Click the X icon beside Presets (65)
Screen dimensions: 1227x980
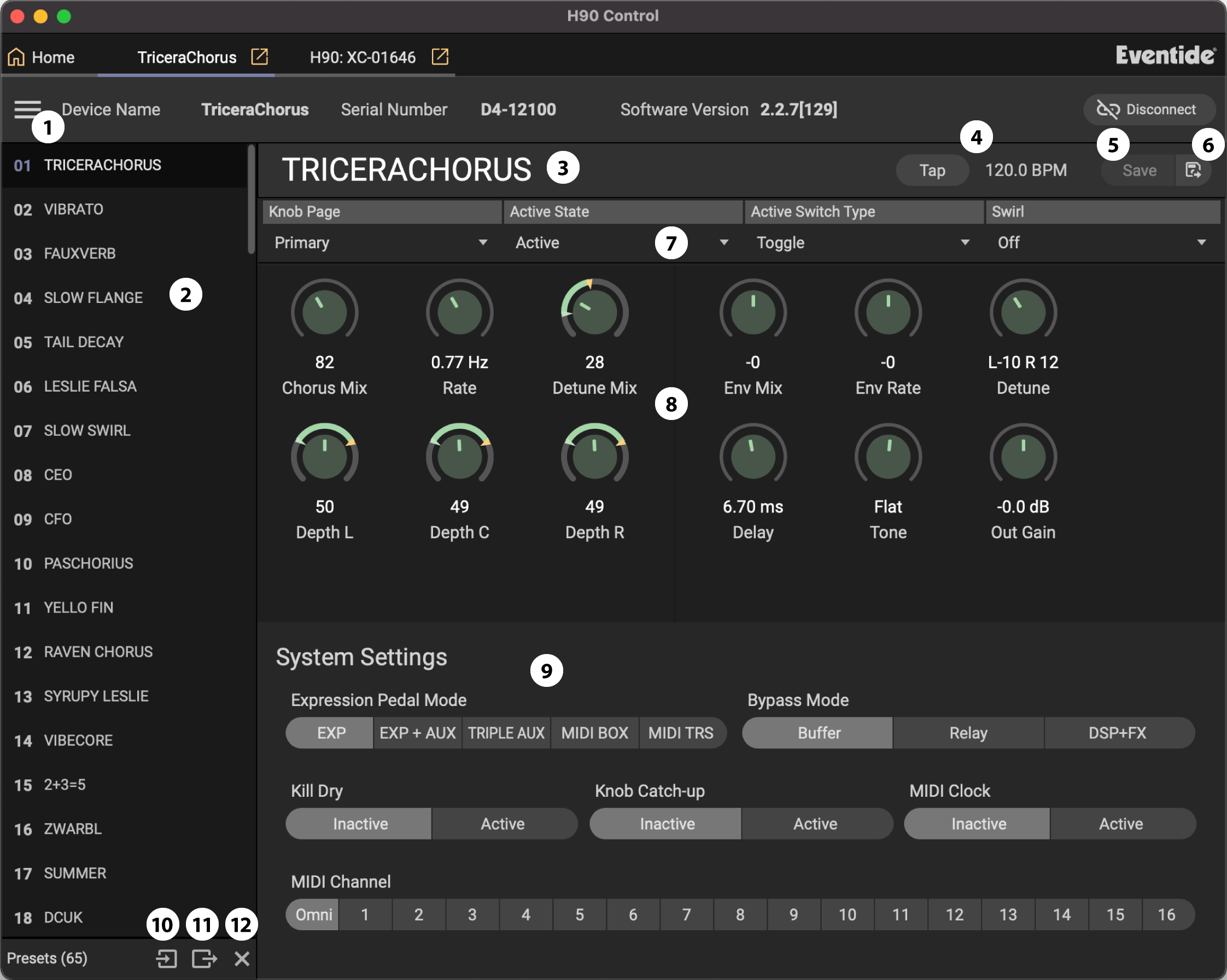click(242, 959)
